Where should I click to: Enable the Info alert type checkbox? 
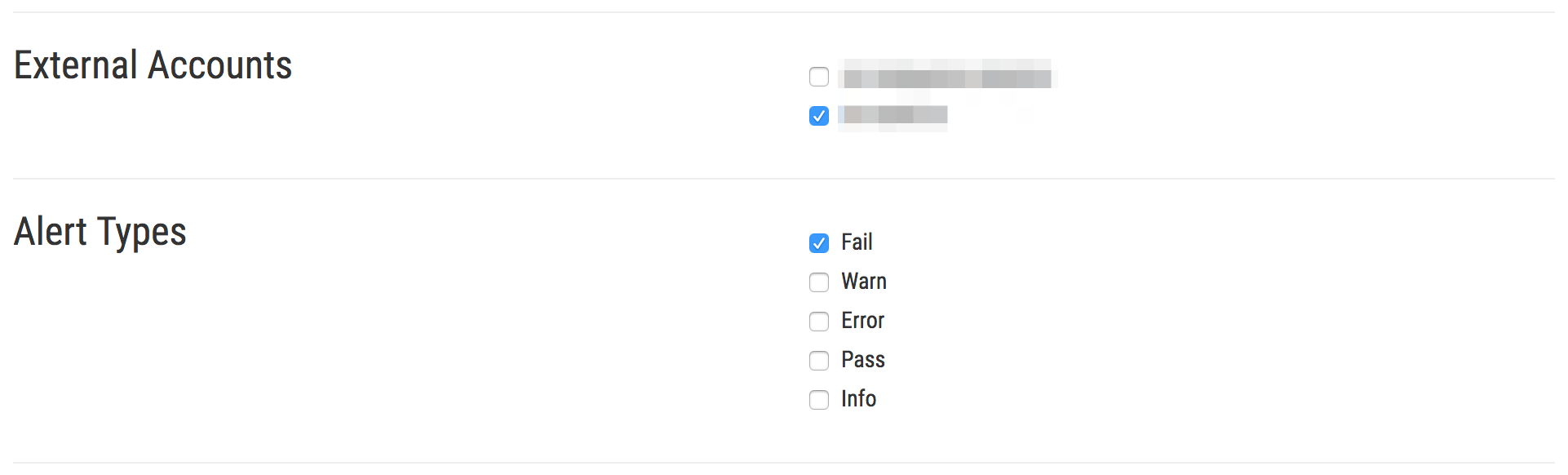(x=819, y=399)
